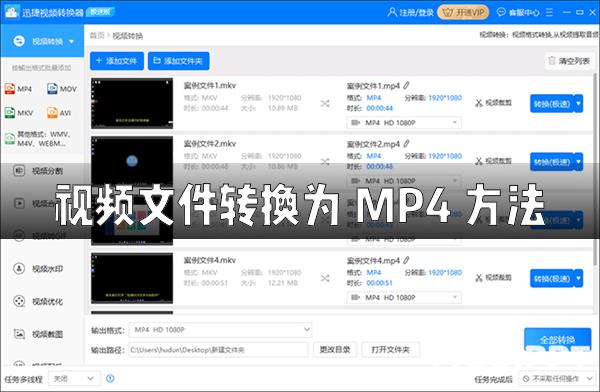Click the 案例文件1.mkv thumbnail
This screenshot has width=600, height=392.
coord(132,103)
